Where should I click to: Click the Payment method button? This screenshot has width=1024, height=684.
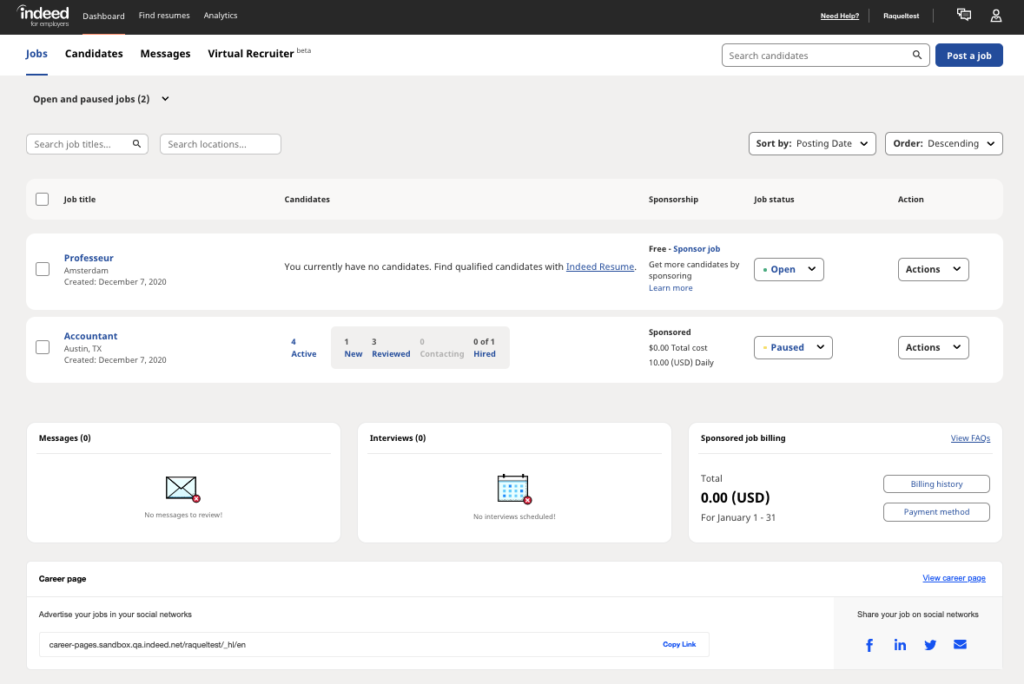936,512
